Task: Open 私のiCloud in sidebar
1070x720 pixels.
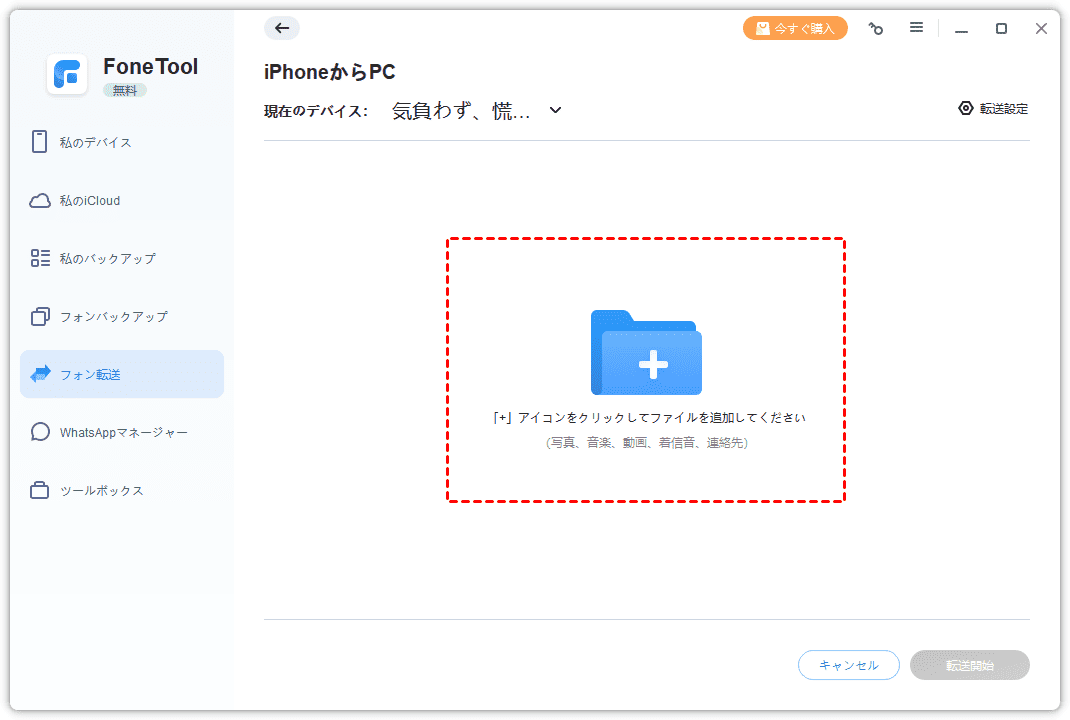Action: [x=122, y=201]
